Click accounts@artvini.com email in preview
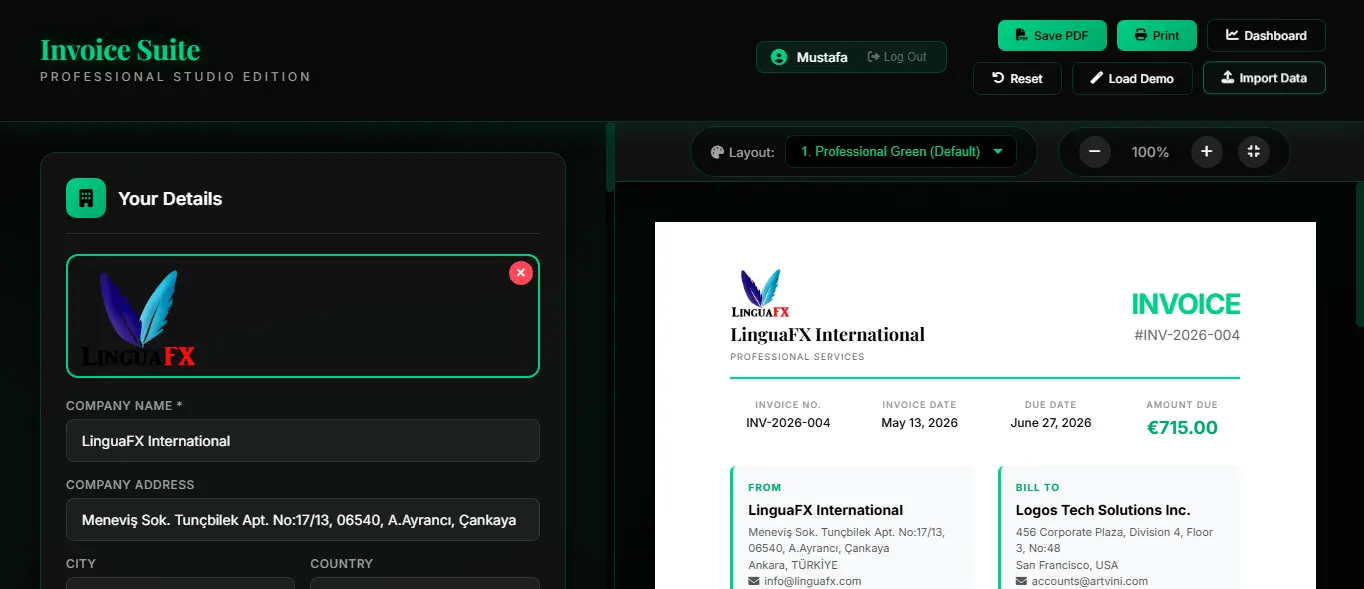This screenshot has height=589, width=1364. pos(1090,581)
